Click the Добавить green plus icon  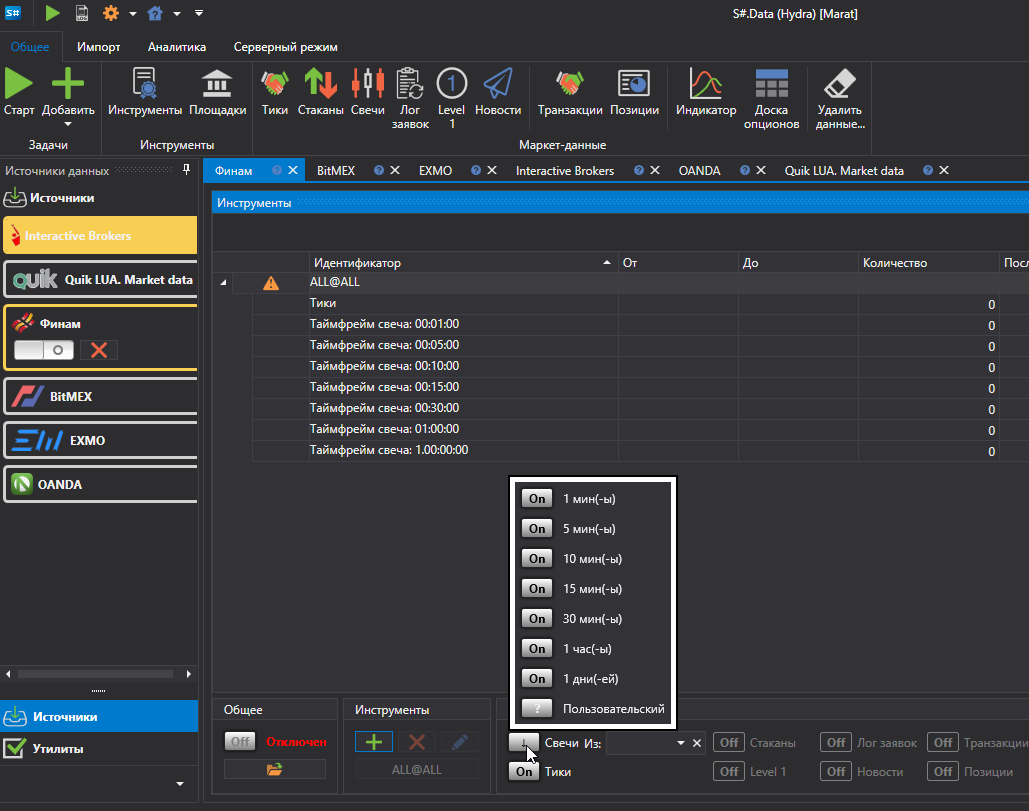click(x=68, y=84)
